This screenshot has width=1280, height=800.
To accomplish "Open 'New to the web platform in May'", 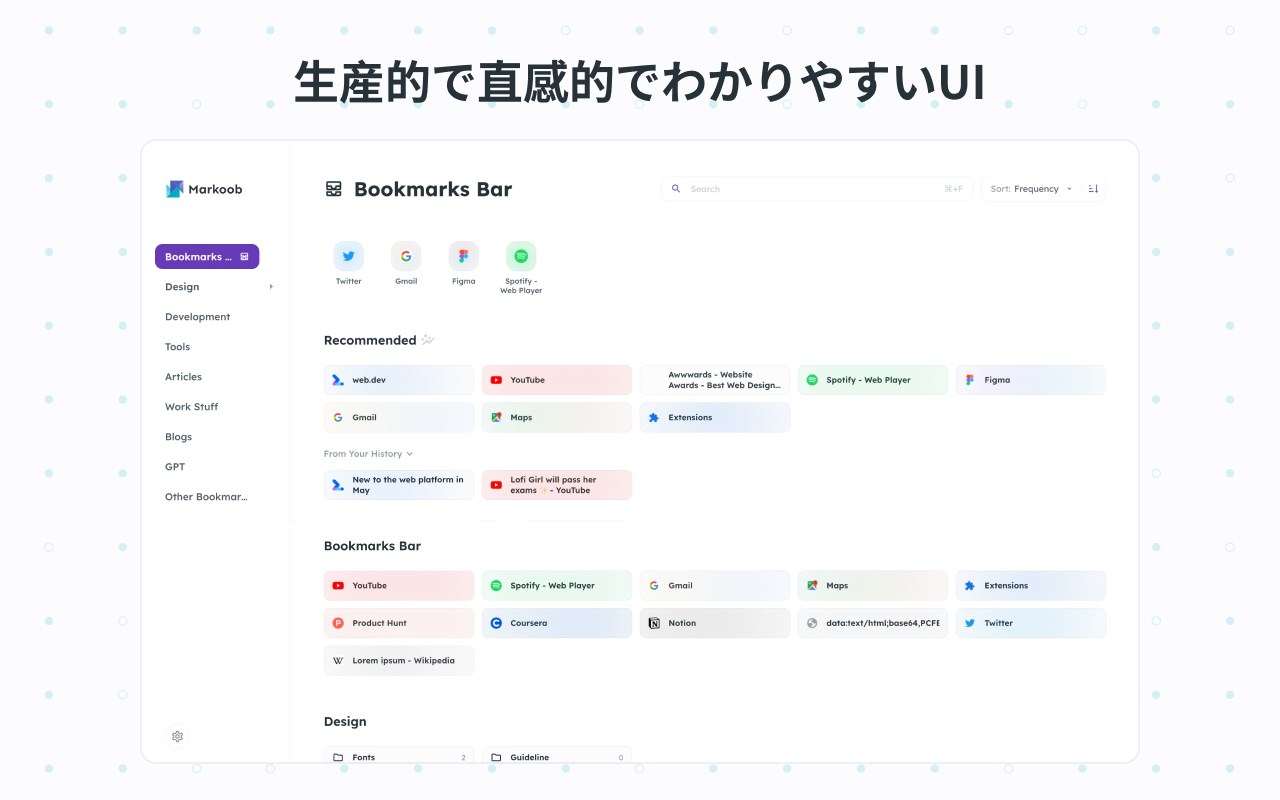I will tap(399, 485).
